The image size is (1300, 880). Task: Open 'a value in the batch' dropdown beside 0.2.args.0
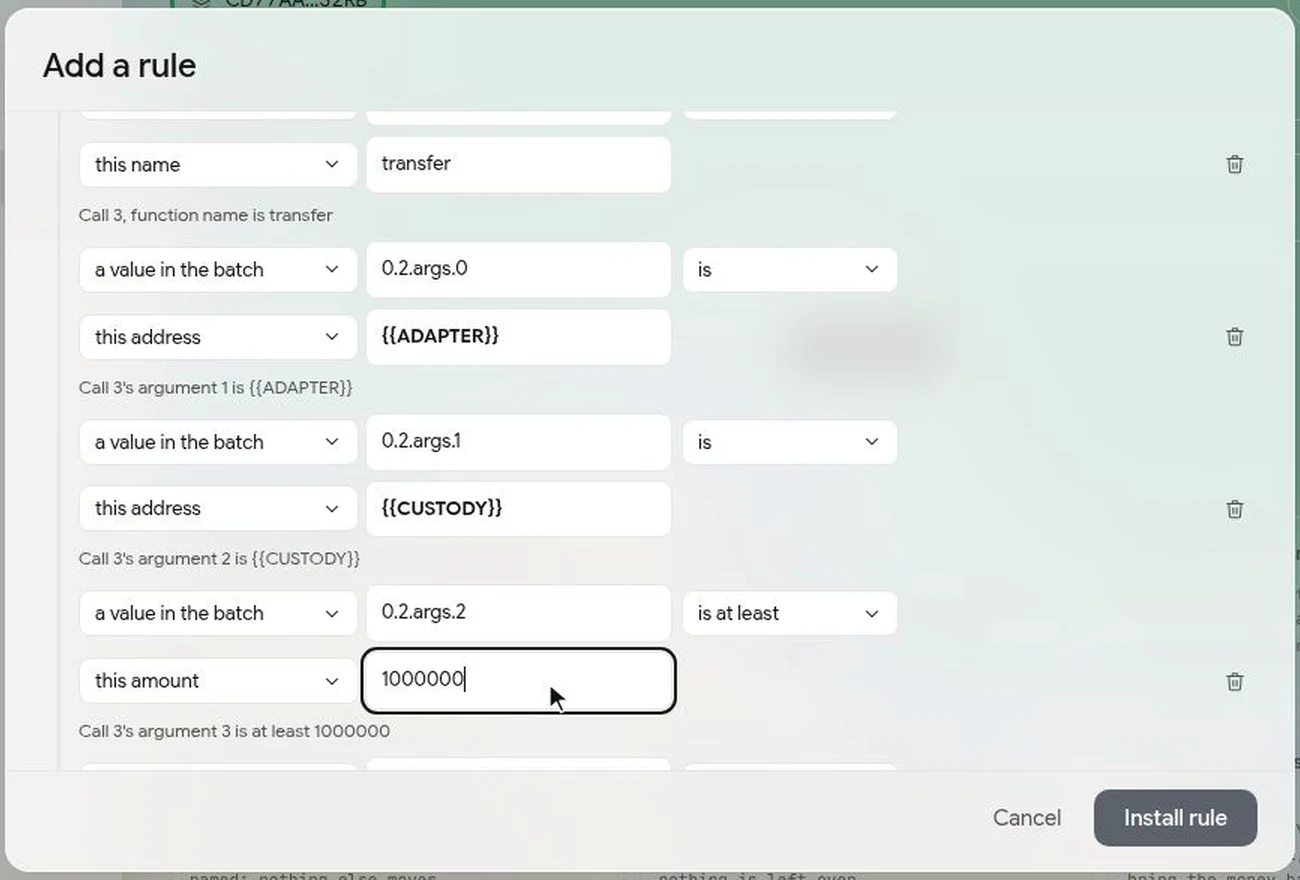pos(218,270)
